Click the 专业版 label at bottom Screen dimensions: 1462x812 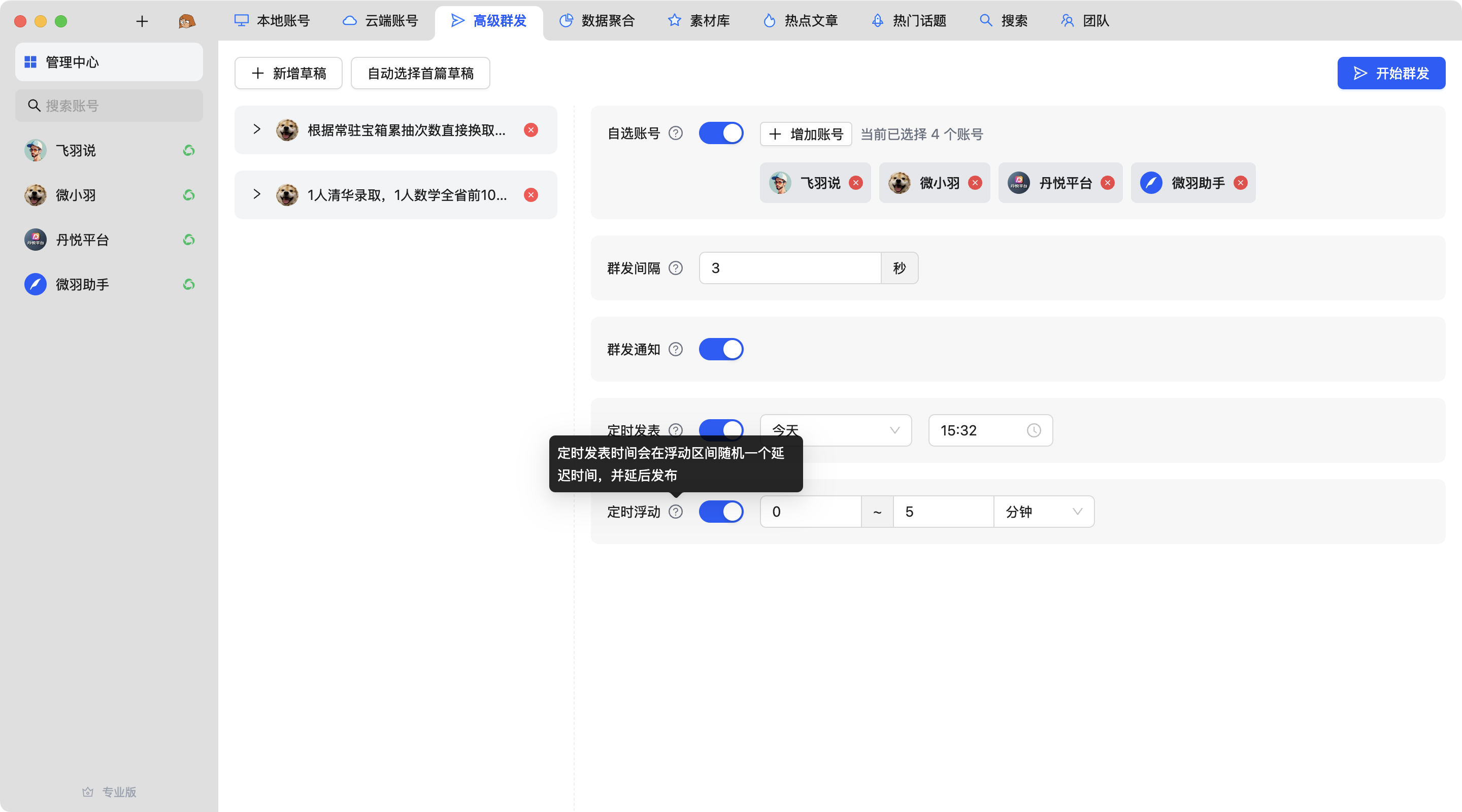[x=119, y=792]
